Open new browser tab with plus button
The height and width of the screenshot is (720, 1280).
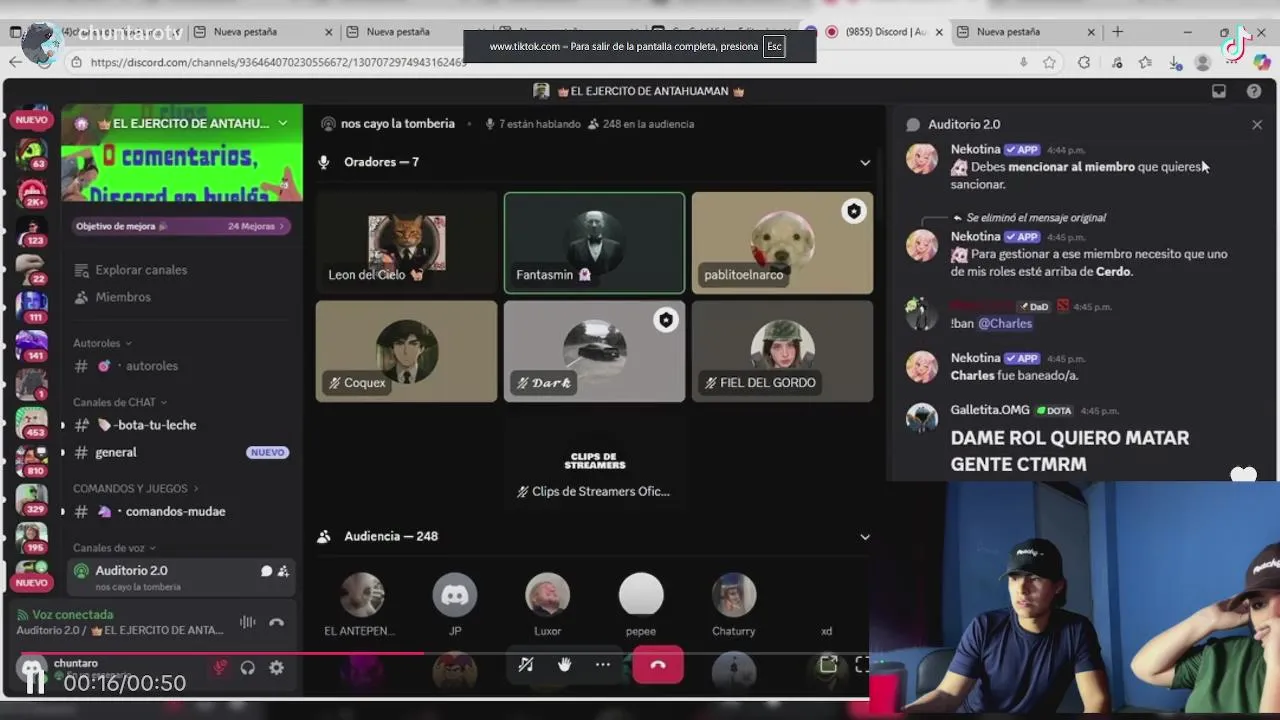pyautogui.click(x=1118, y=32)
